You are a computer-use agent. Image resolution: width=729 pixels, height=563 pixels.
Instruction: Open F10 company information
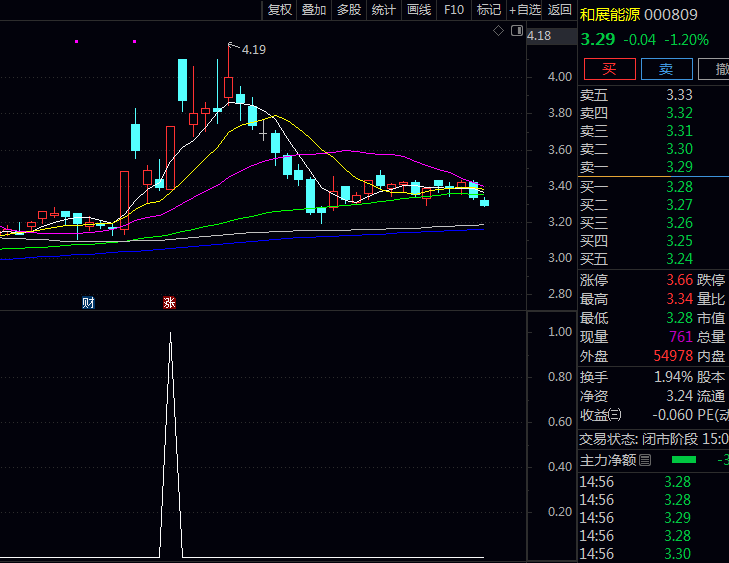pyautogui.click(x=454, y=10)
